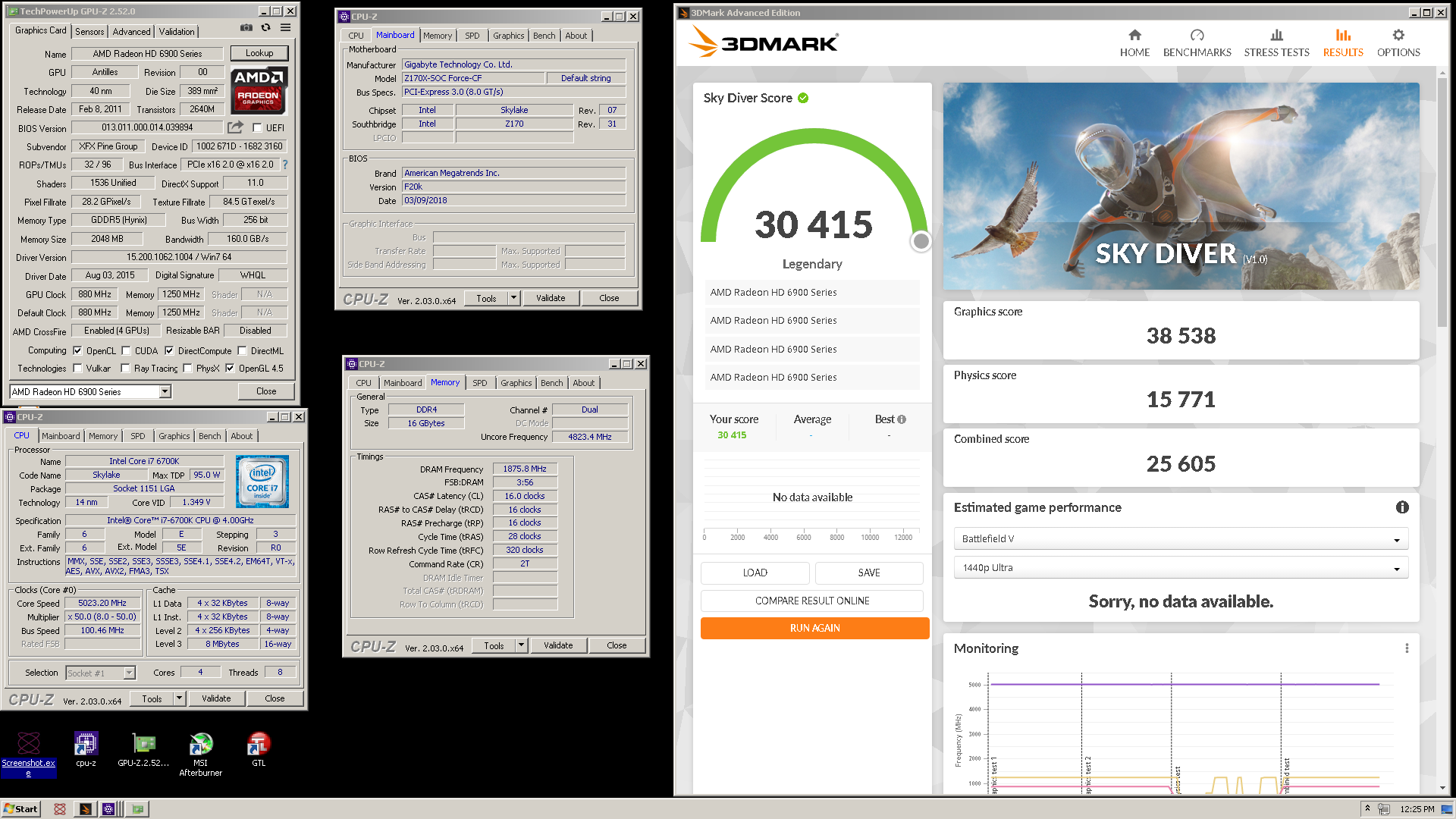Click the system tray network icon
Image resolution: width=1456 pixels, height=819 pixels.
tap(1384, 809)
